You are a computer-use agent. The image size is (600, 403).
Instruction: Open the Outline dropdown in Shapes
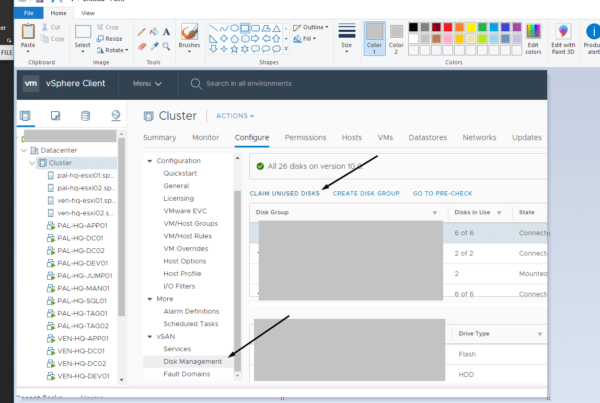pos(311,27)
